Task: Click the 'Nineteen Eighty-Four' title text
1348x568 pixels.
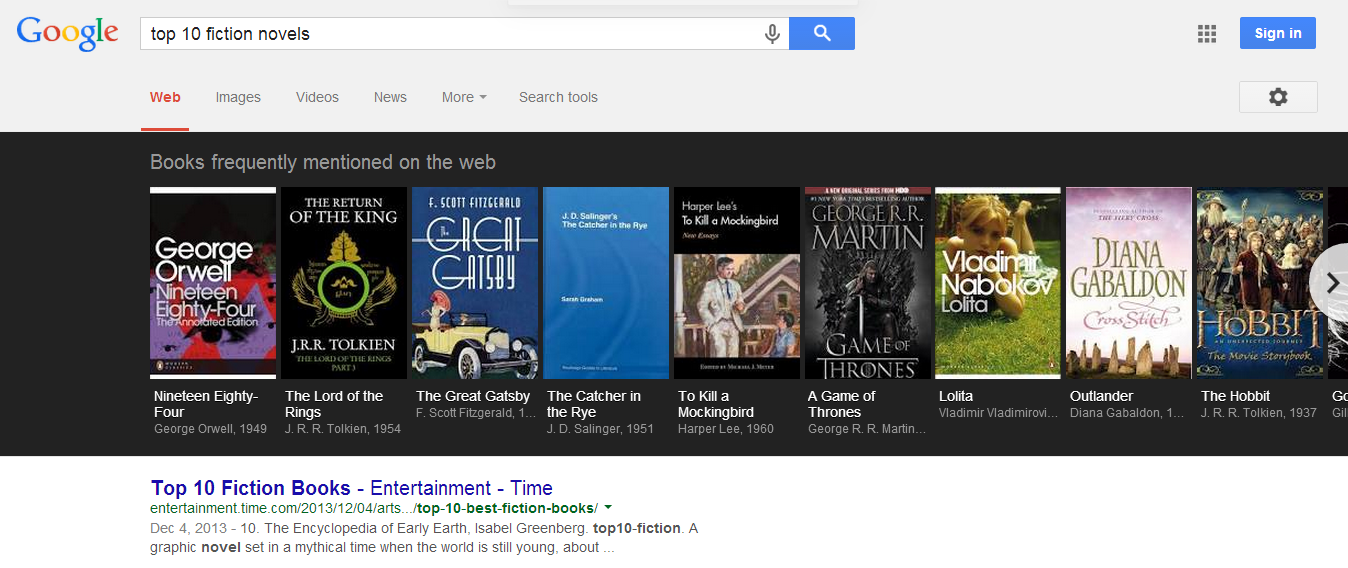Action: point(205,404)
